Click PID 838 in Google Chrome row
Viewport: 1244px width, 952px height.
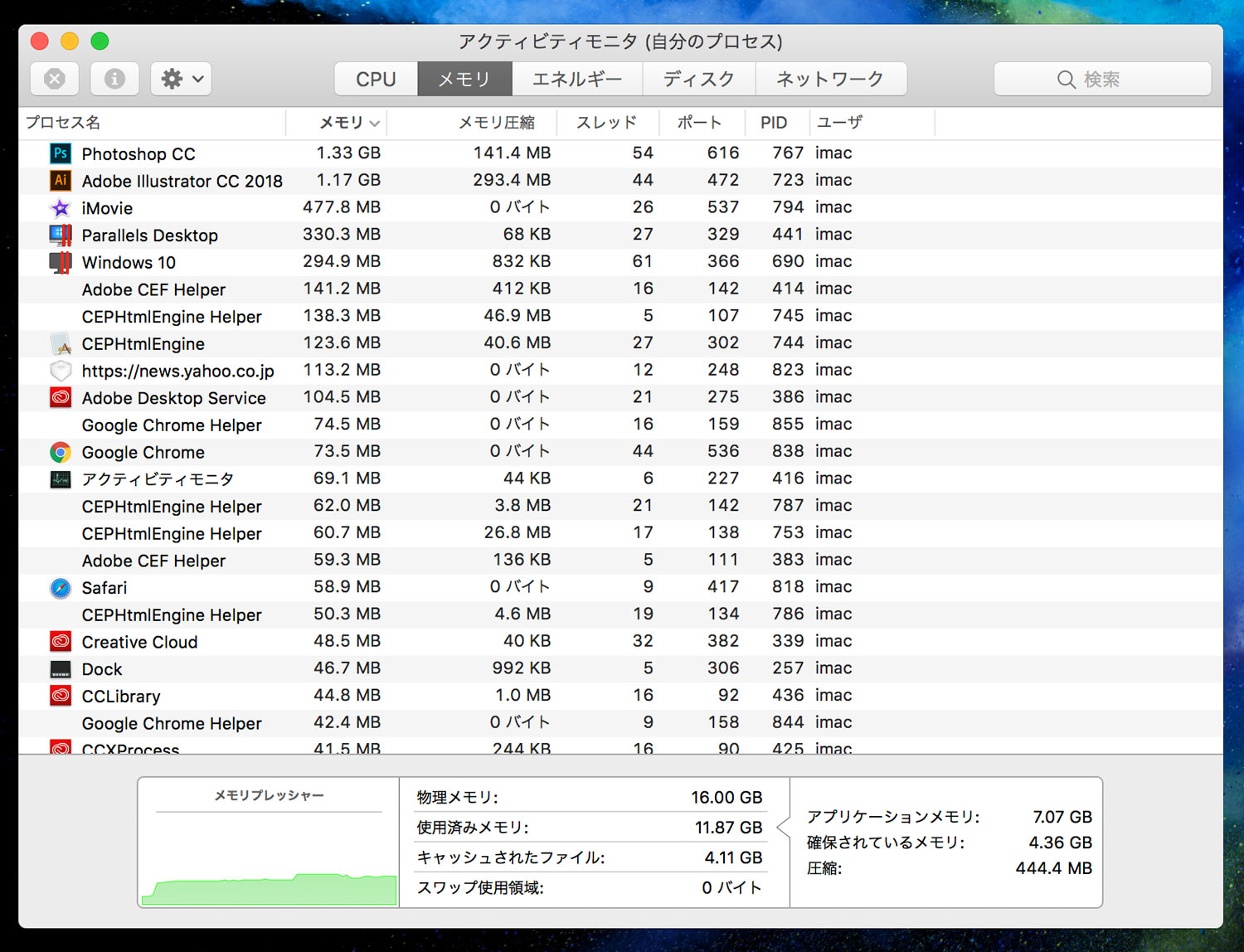click(x=788, y=451)
